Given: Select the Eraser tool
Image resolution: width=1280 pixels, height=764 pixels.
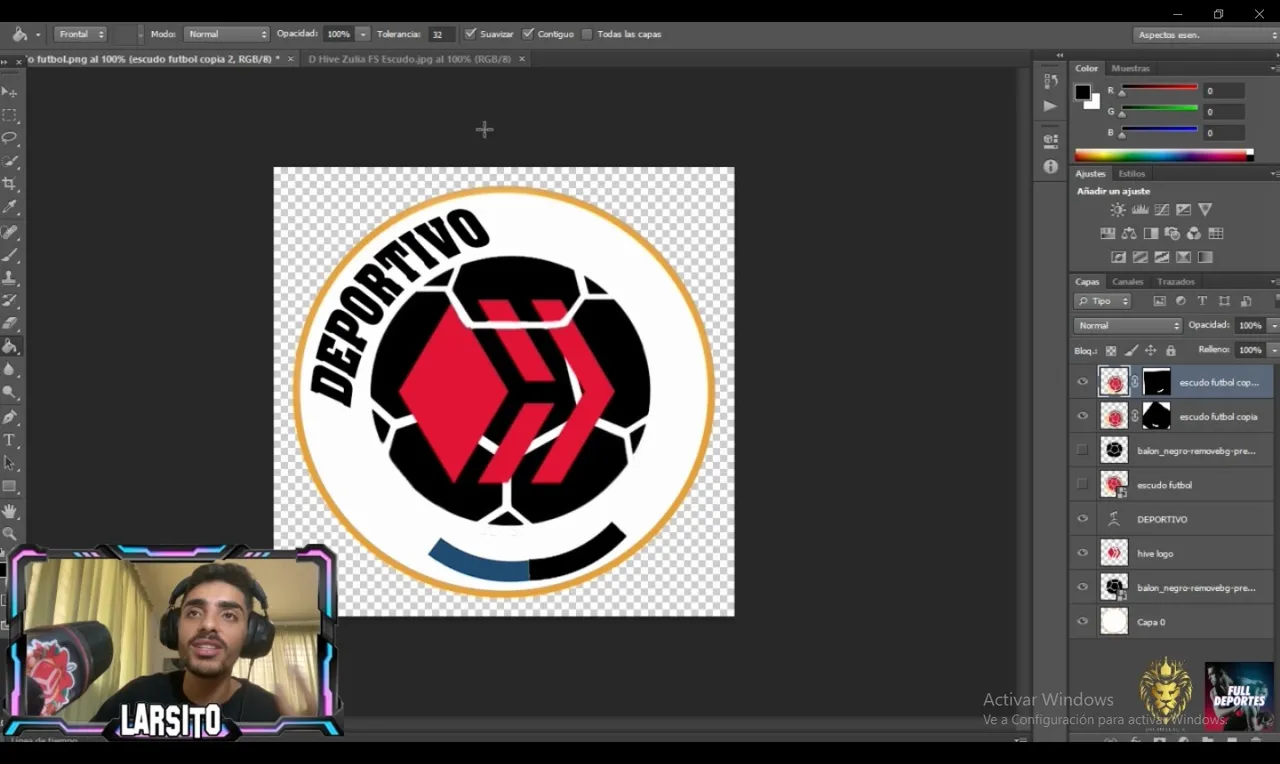Looking at the screenshot, I should tap(10, 324).
